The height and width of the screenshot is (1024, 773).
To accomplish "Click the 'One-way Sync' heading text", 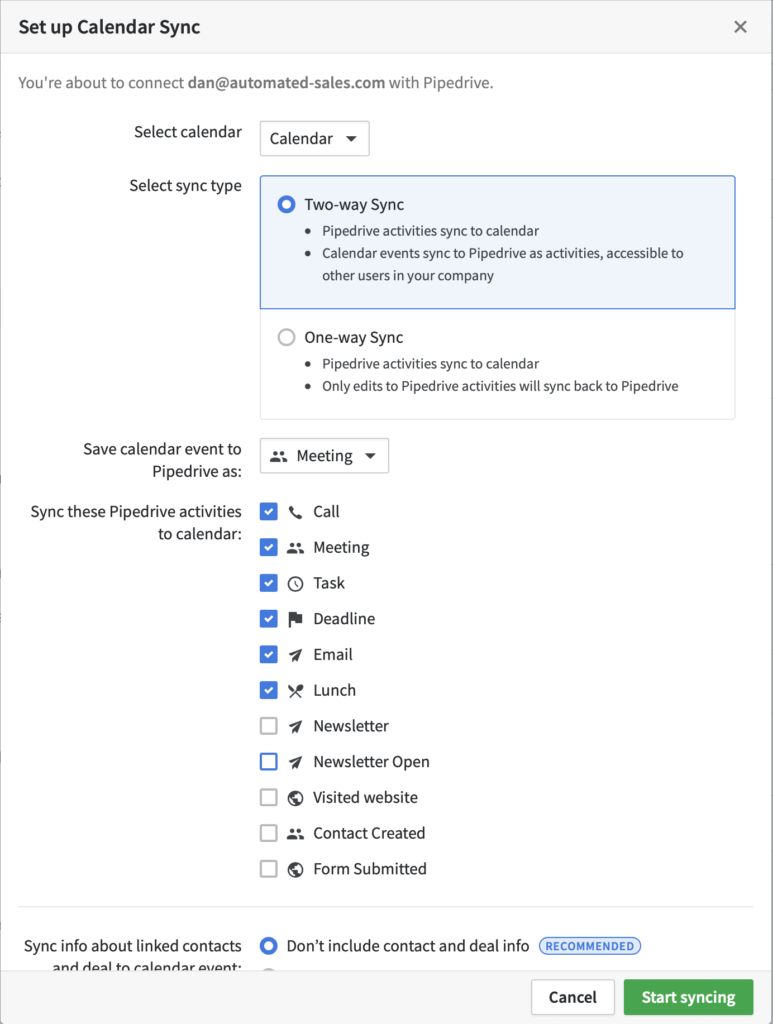I will coord(353,338).
